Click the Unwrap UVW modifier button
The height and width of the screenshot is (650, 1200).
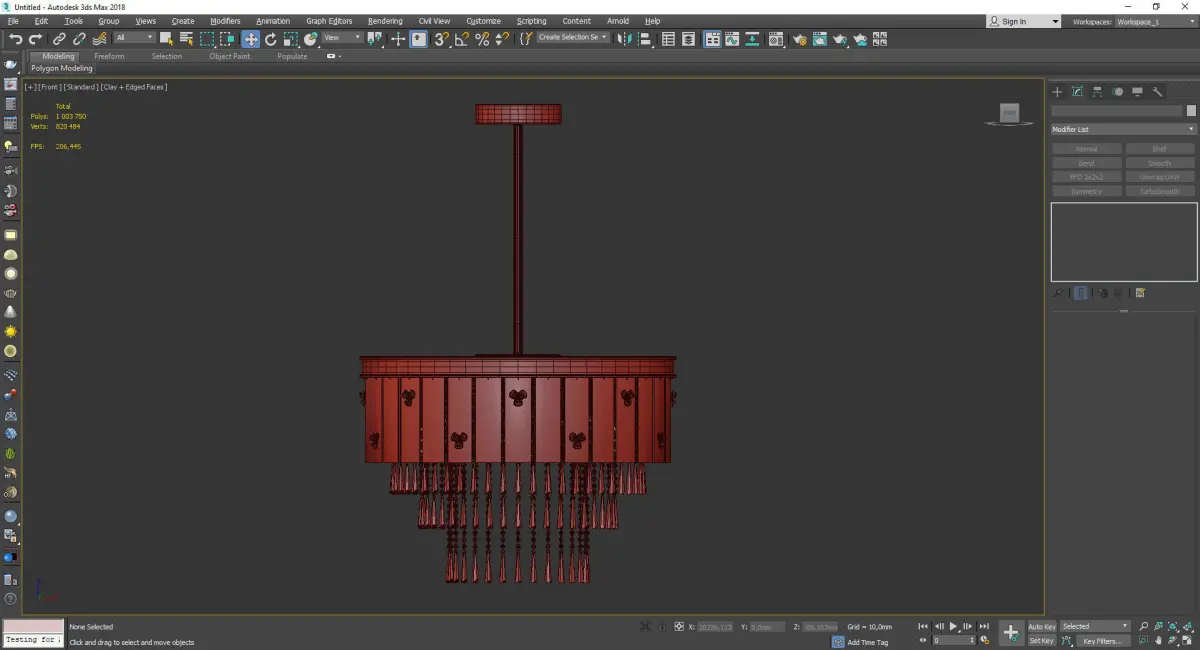click(x=1160, y=177)
